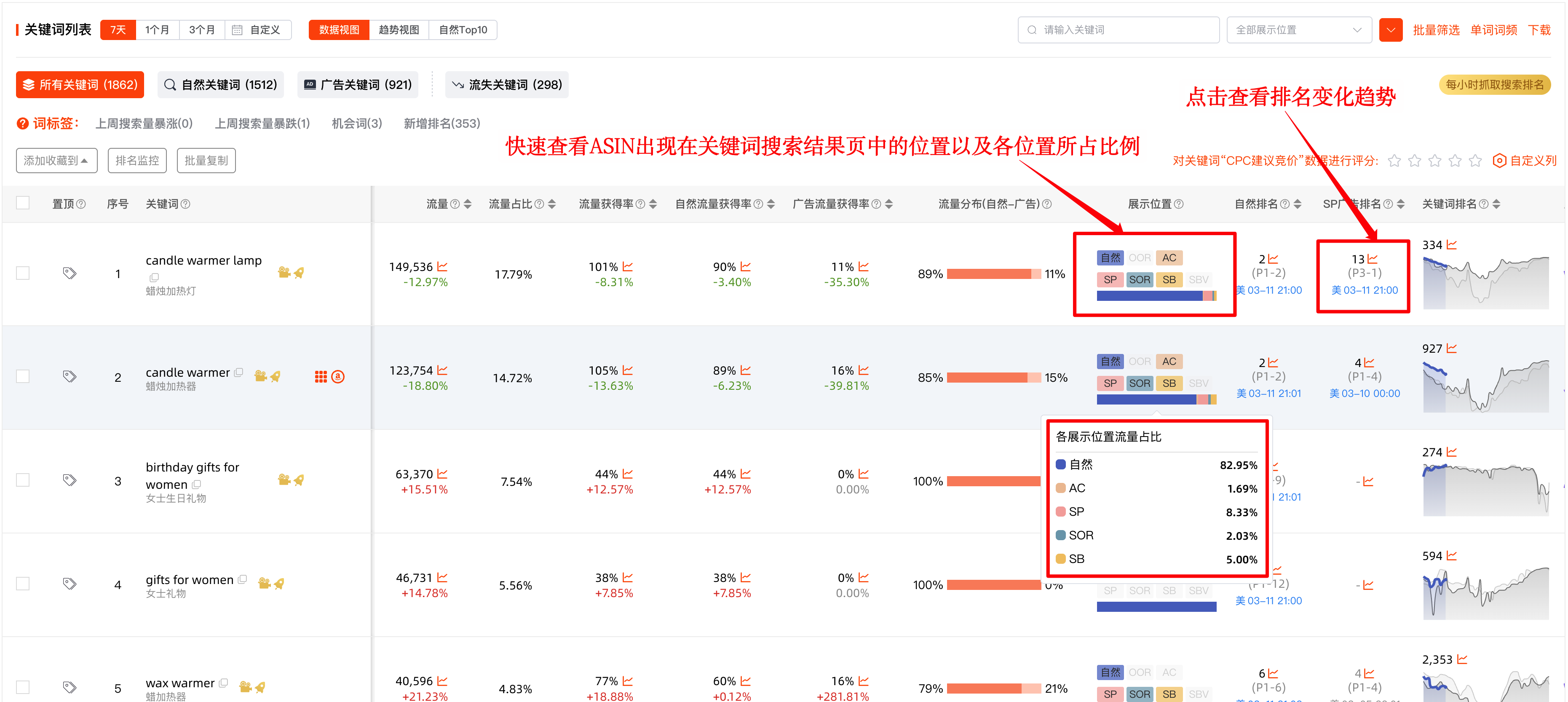Click the Amazon search results icon beside candle warmer
The height and width of the screenshot is (702, 1568).
(338, 377)
